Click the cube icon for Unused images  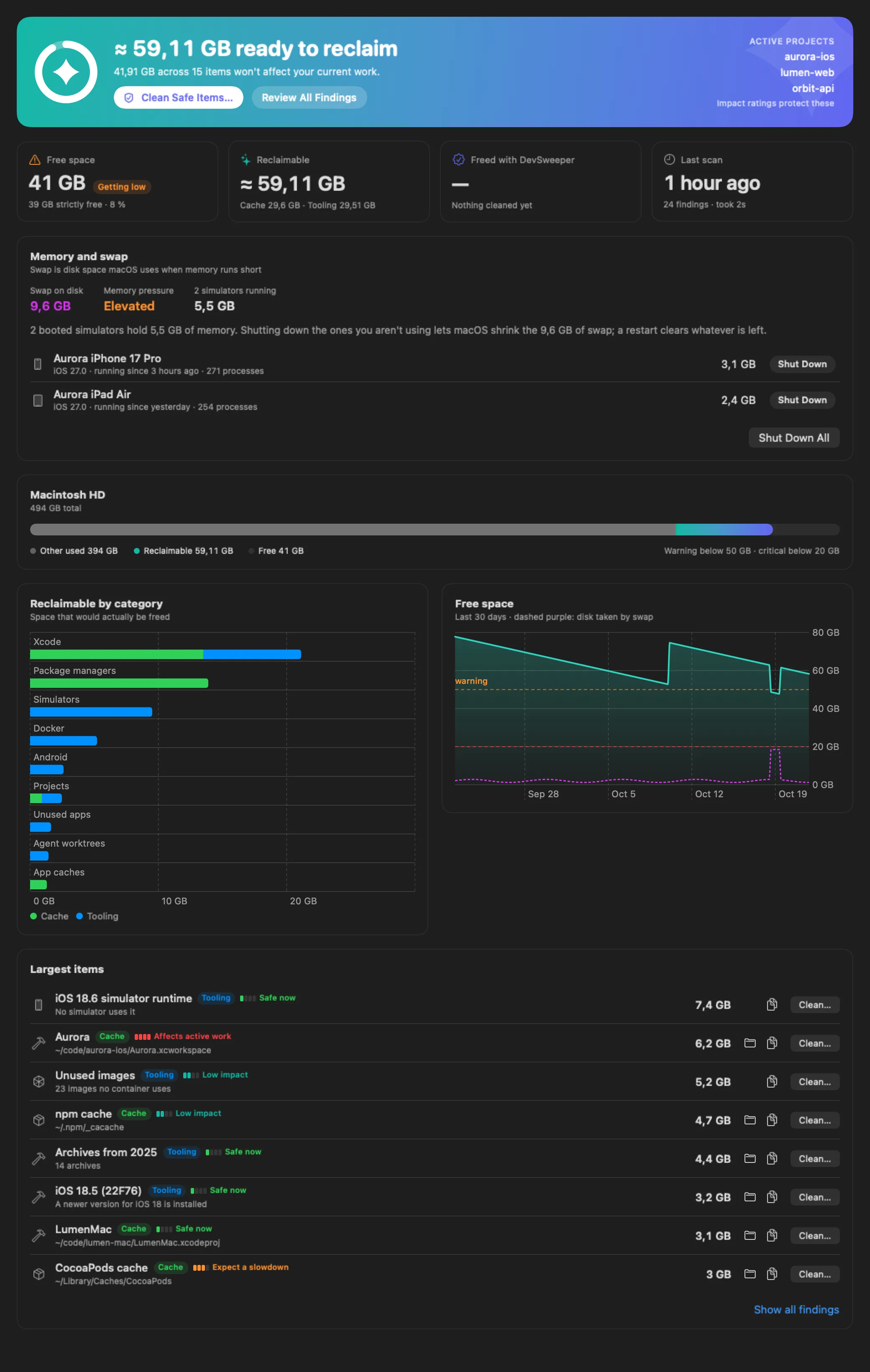coord(38,1081)
